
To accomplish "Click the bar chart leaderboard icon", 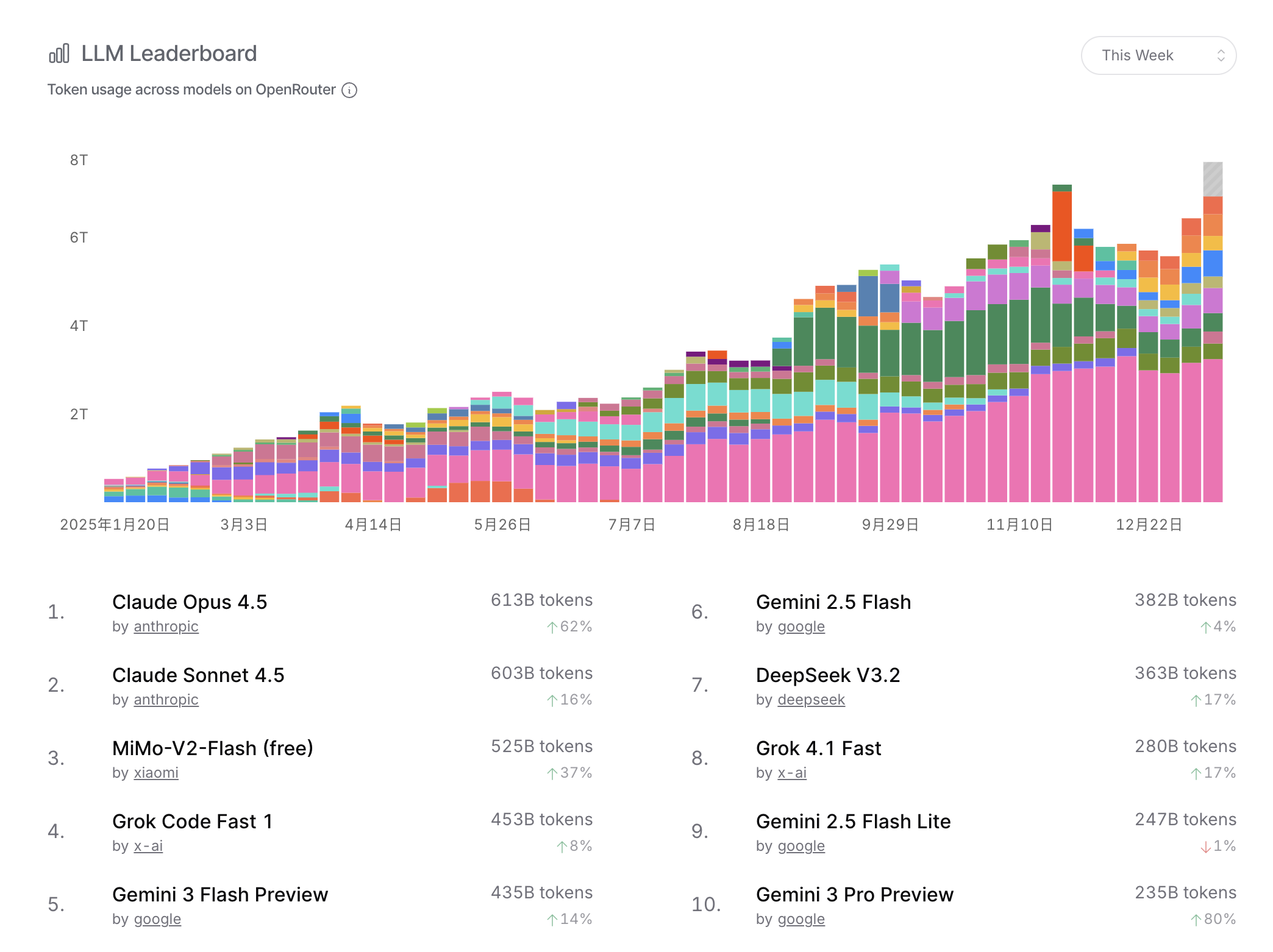I will (x=59, y=54).
